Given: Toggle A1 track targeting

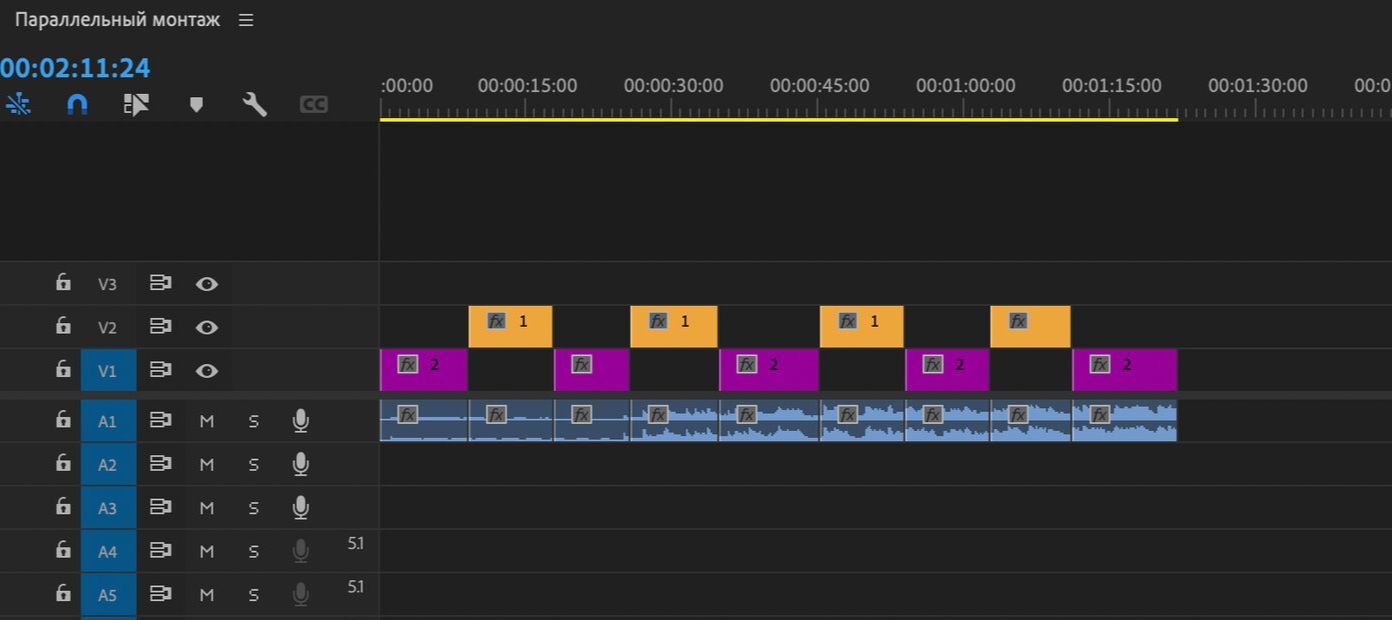Looking at the screenshot, I should pyautogui.click(x=107, y=422).
